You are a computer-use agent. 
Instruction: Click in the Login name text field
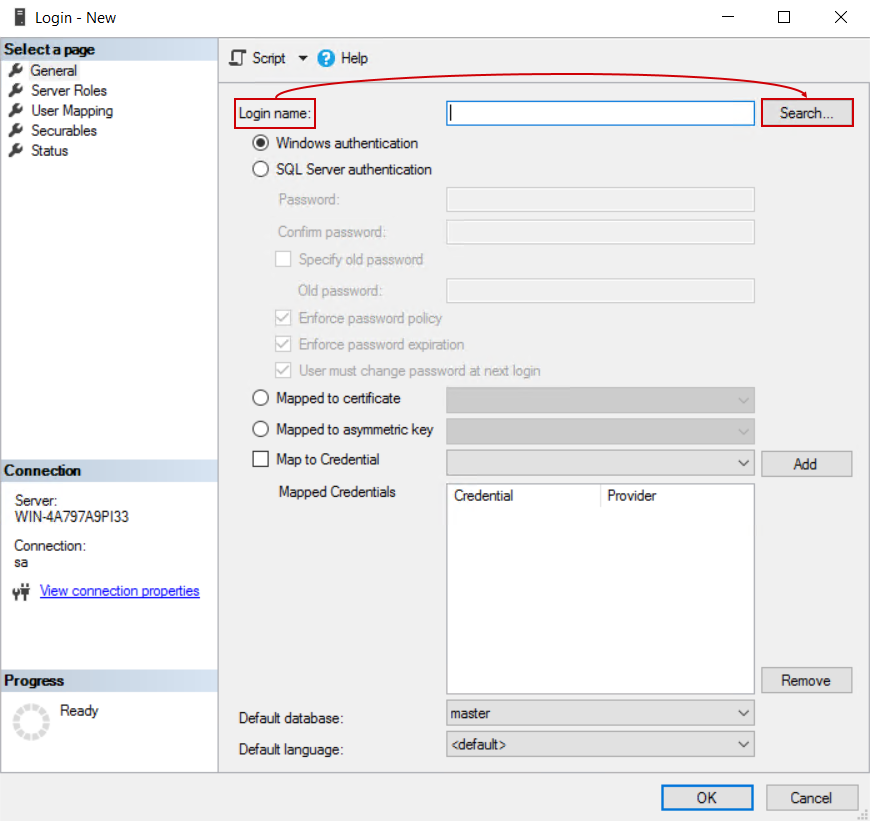[x=600, y=113]
